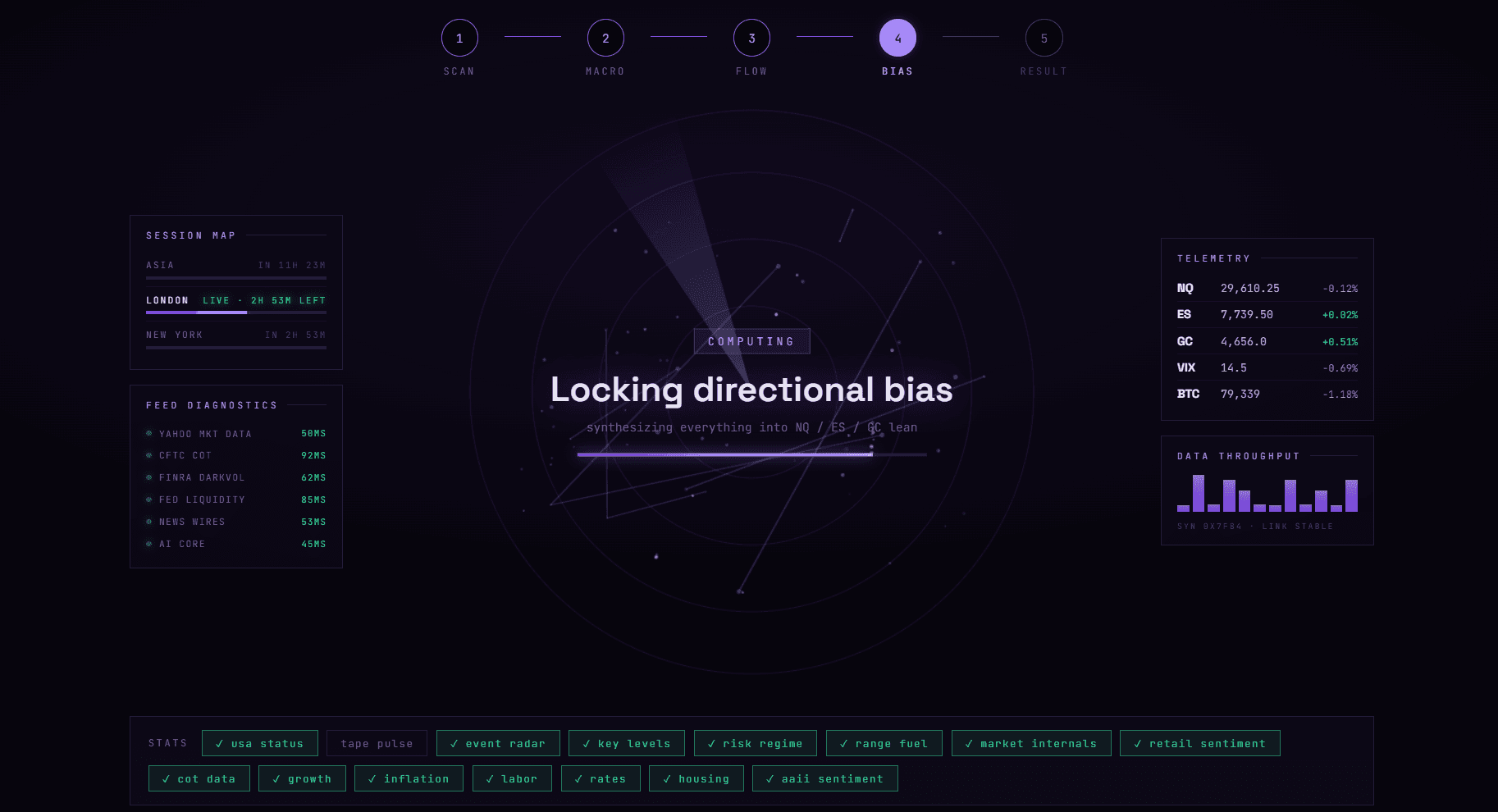The width and height of the screenshot is (1498, 812).
Task: Click the market internals chip
Action: click(1031, 743)
